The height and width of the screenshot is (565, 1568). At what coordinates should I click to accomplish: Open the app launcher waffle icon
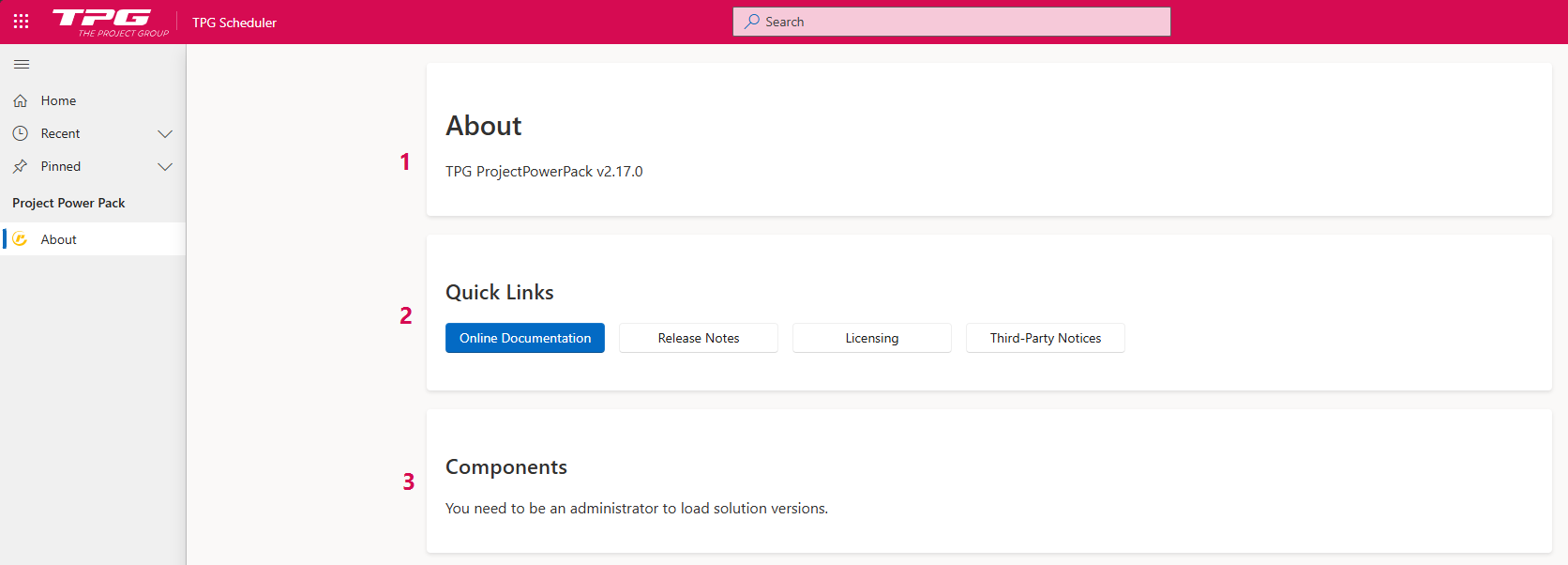(x=21, y=22)
